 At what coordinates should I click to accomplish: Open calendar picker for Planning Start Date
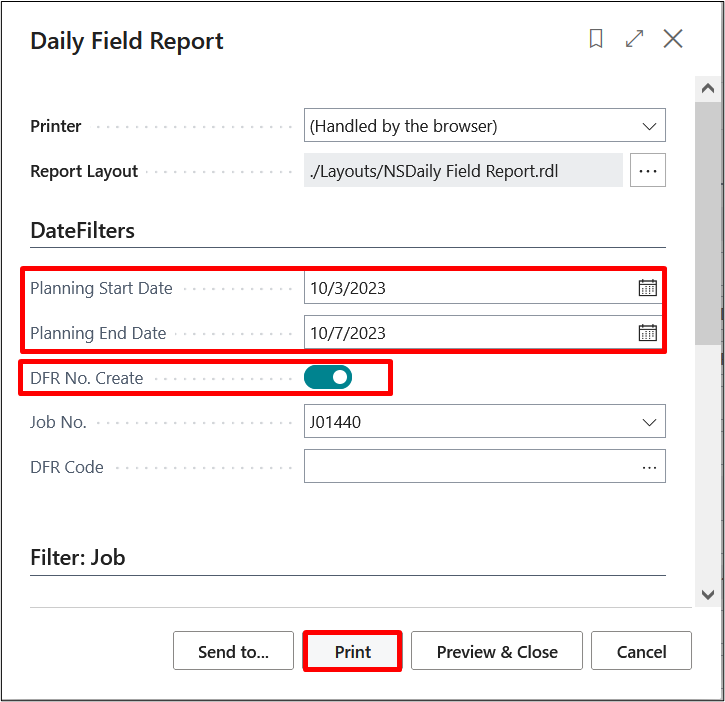(648, 288)
